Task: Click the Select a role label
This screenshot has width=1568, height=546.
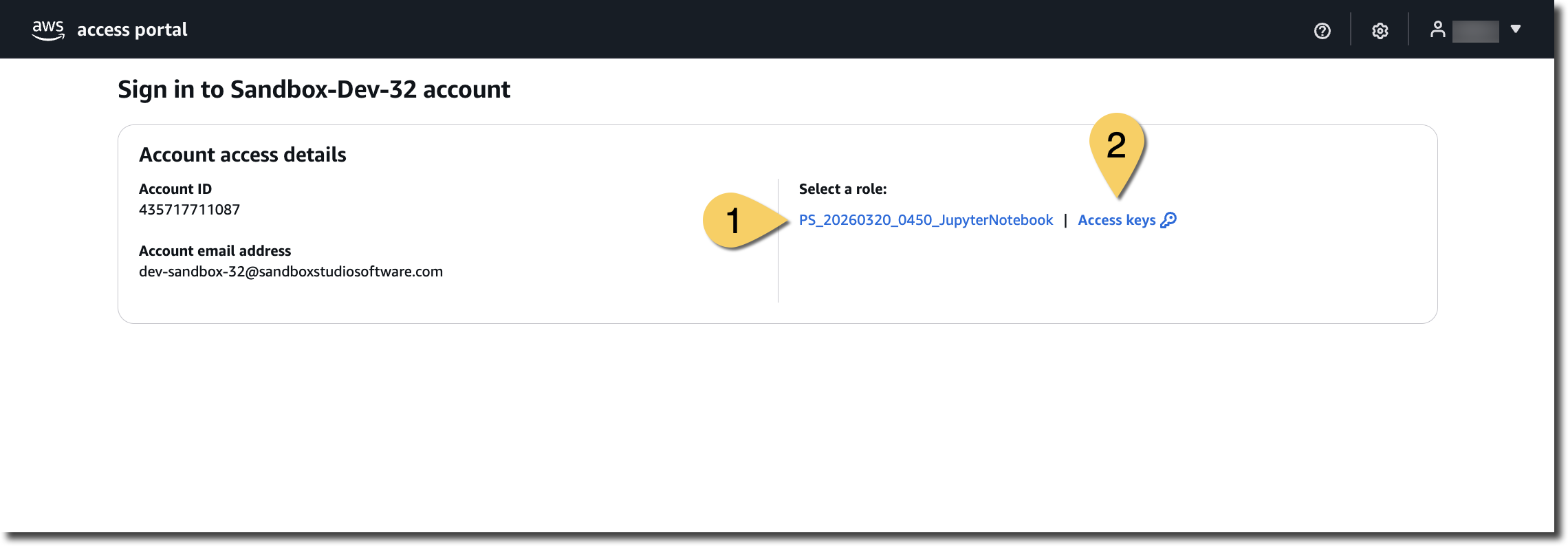Action: point(842,189)
